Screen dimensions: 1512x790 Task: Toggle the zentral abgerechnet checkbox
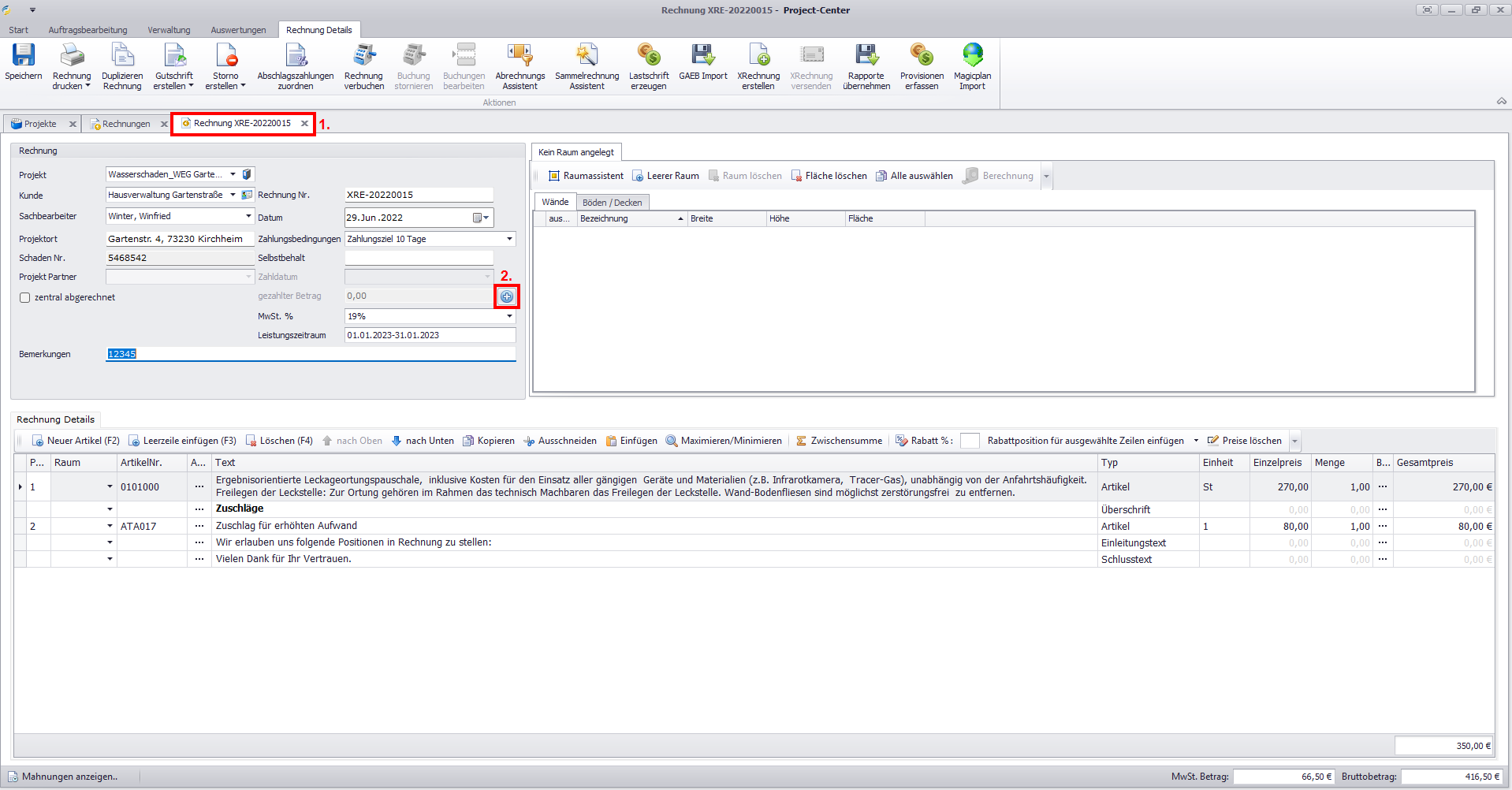(x=25, y=298)
